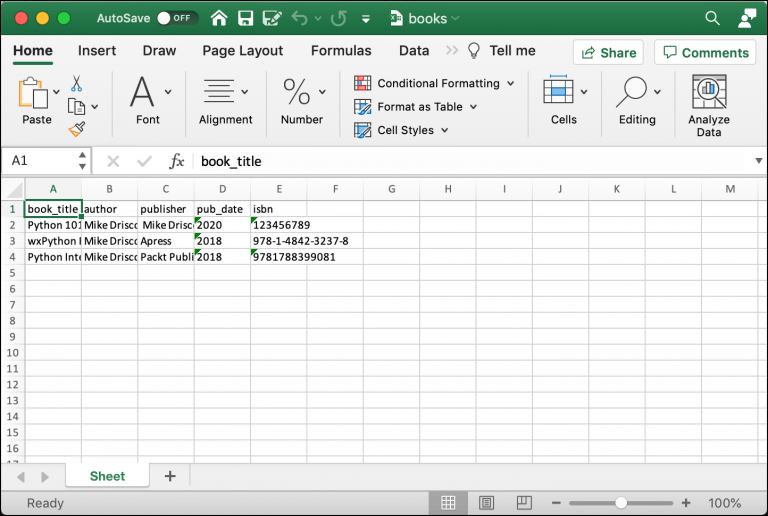Click the Save As pencil icon

coord(272,18)
